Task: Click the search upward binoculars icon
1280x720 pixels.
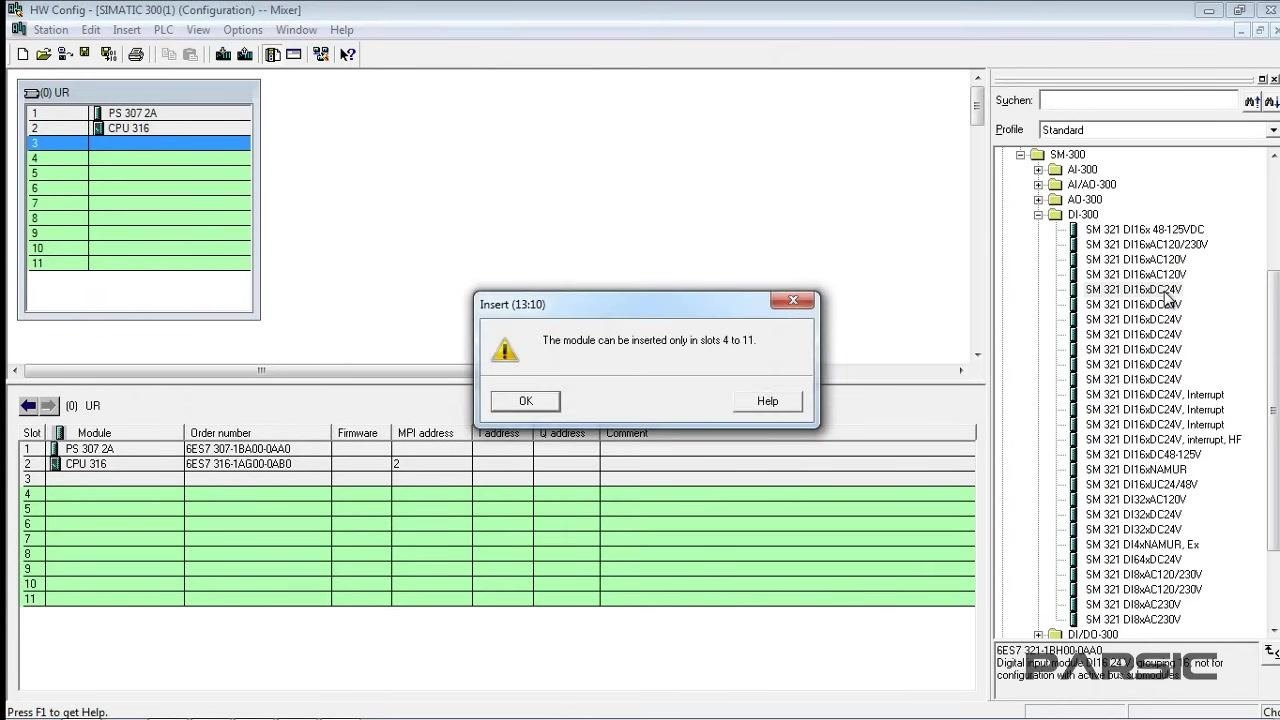Action: (x=1252, y=101)
